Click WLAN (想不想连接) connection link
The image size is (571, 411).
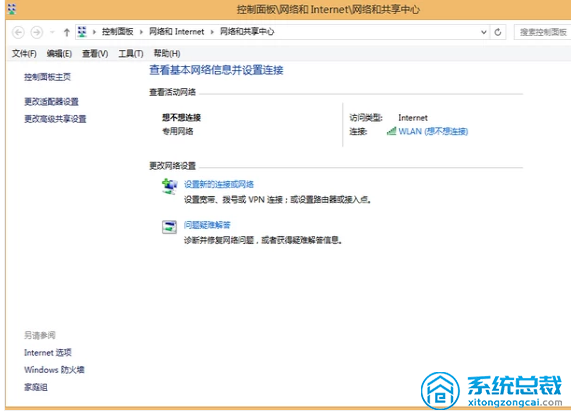[433, 131]
